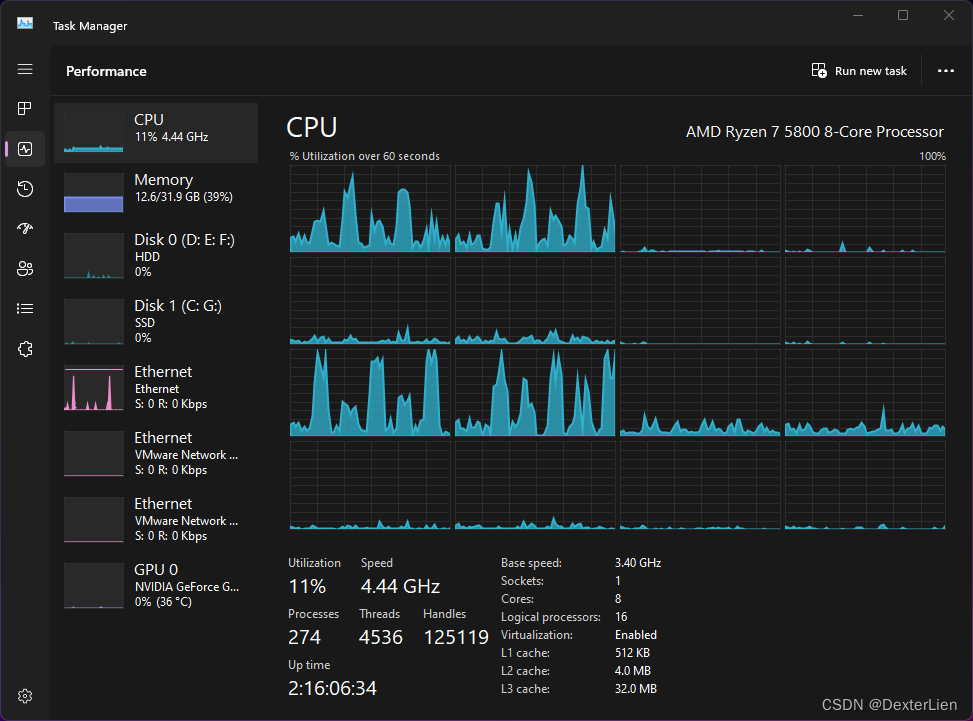
Task: Open the Users view
Action: pos(25,268)
